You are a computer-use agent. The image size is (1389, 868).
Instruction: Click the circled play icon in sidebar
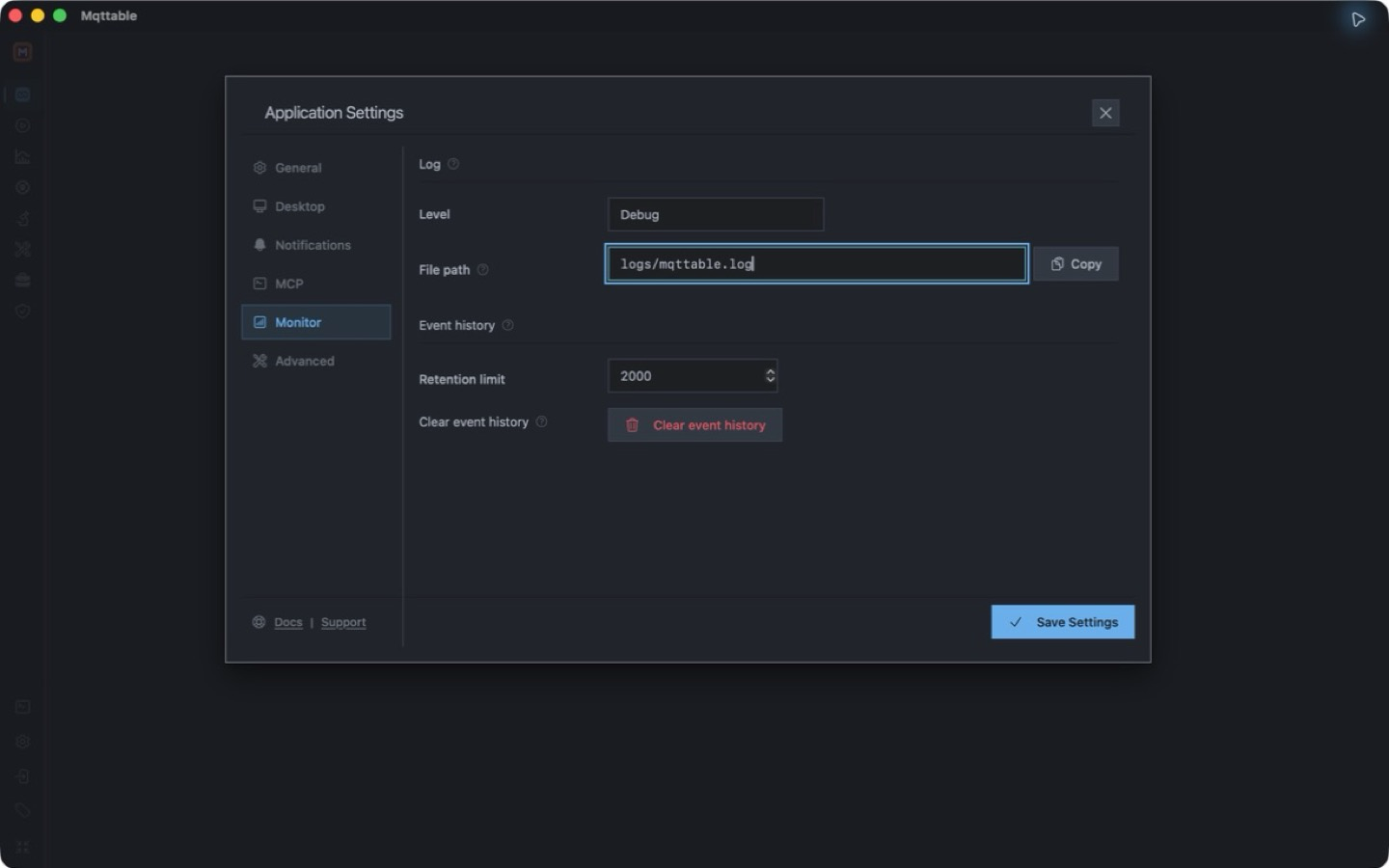tap(22, 125)
